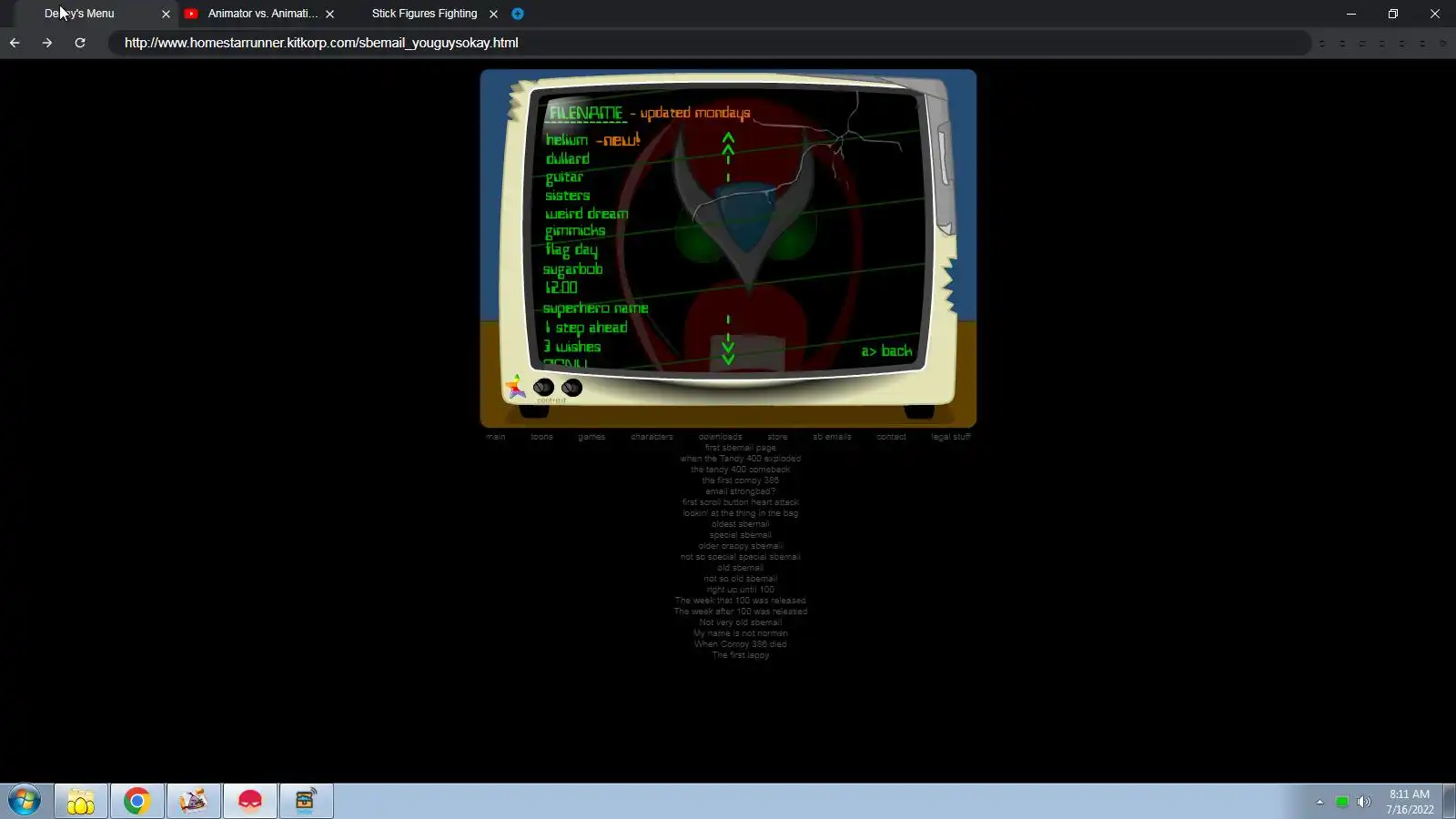Reload the page with the refresh icon
This screenshot has width=1456, height=819.
80,43
